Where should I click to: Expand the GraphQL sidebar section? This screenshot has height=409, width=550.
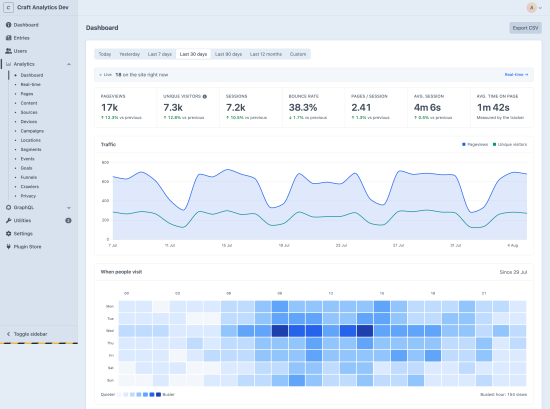(69, 208)
